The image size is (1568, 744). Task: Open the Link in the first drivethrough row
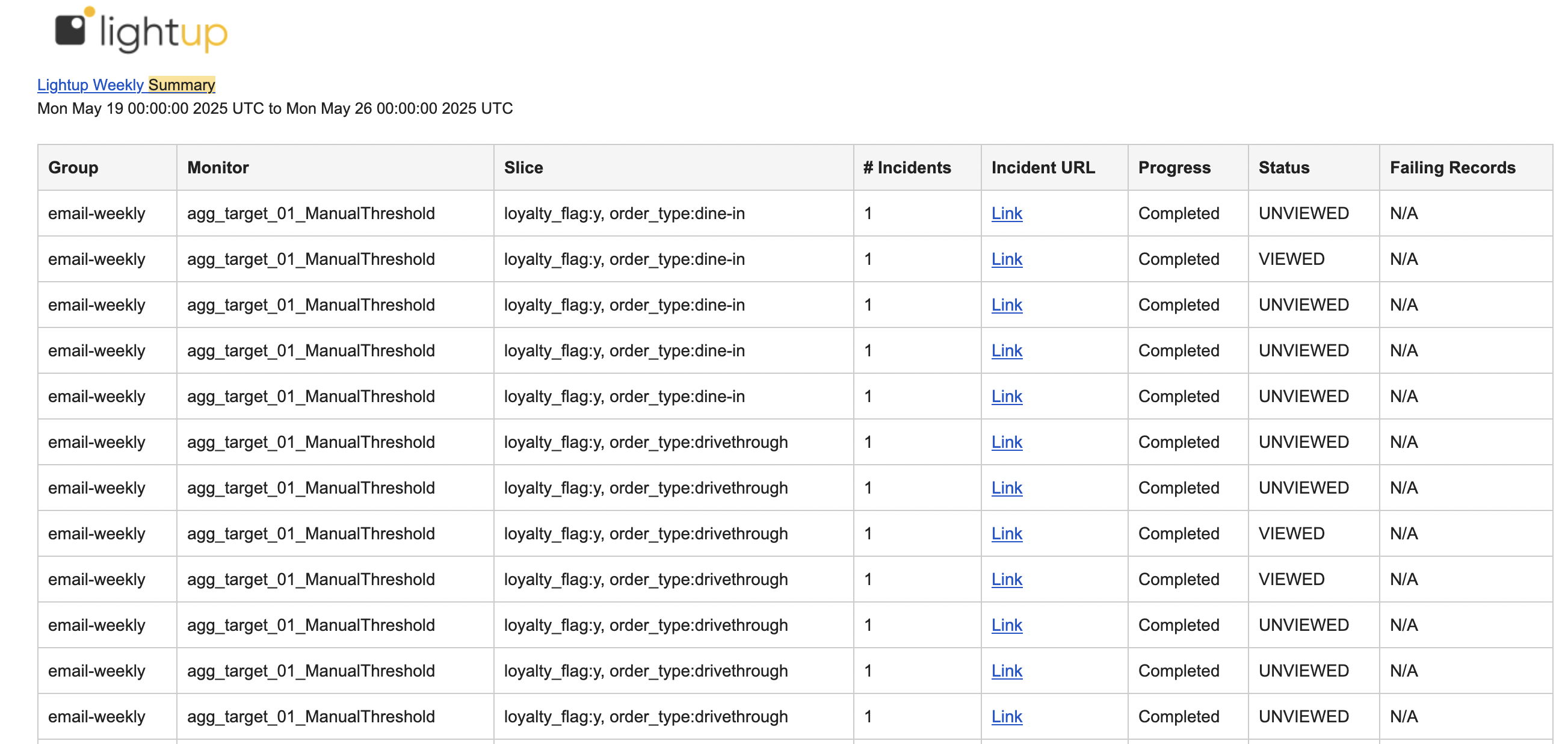[x=1006, y=441]
